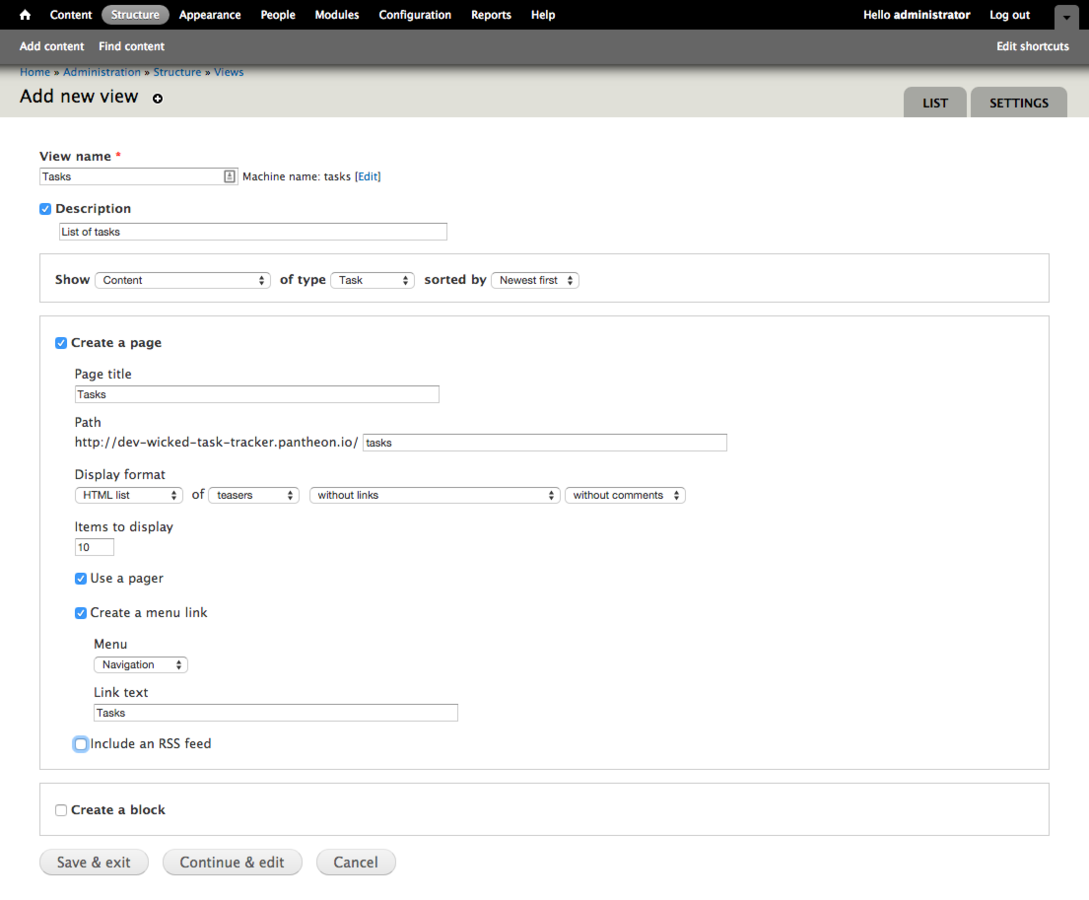
Task: Open the teasers dropdown
Action: point(254,495)
